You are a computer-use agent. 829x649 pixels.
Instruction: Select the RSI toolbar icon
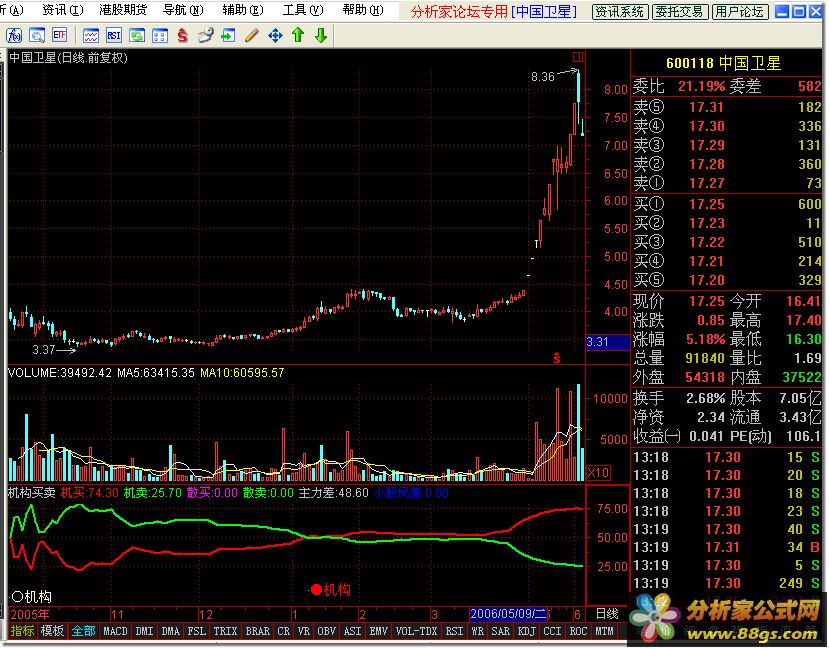pos(114,35)
